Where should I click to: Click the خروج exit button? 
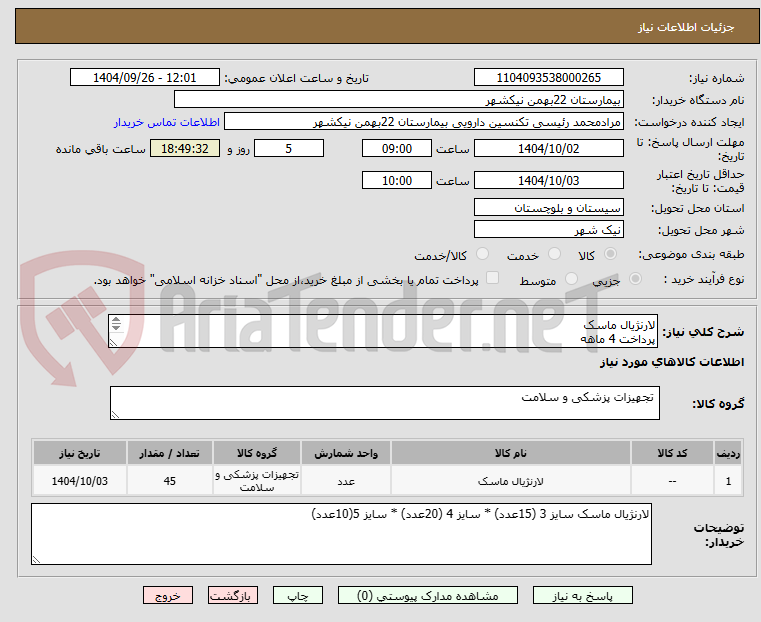[x=168, y=596]
